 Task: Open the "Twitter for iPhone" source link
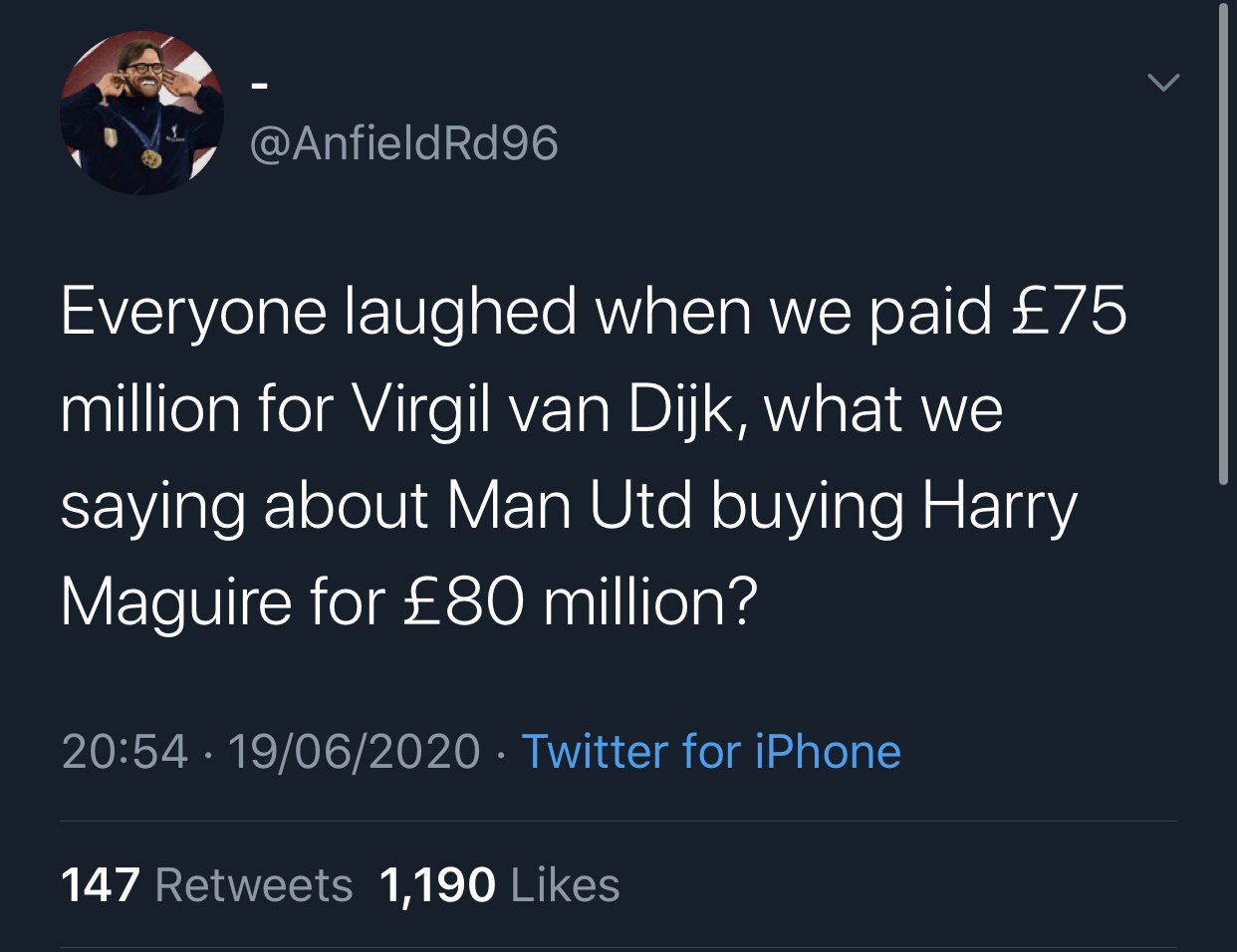[711, 751]
